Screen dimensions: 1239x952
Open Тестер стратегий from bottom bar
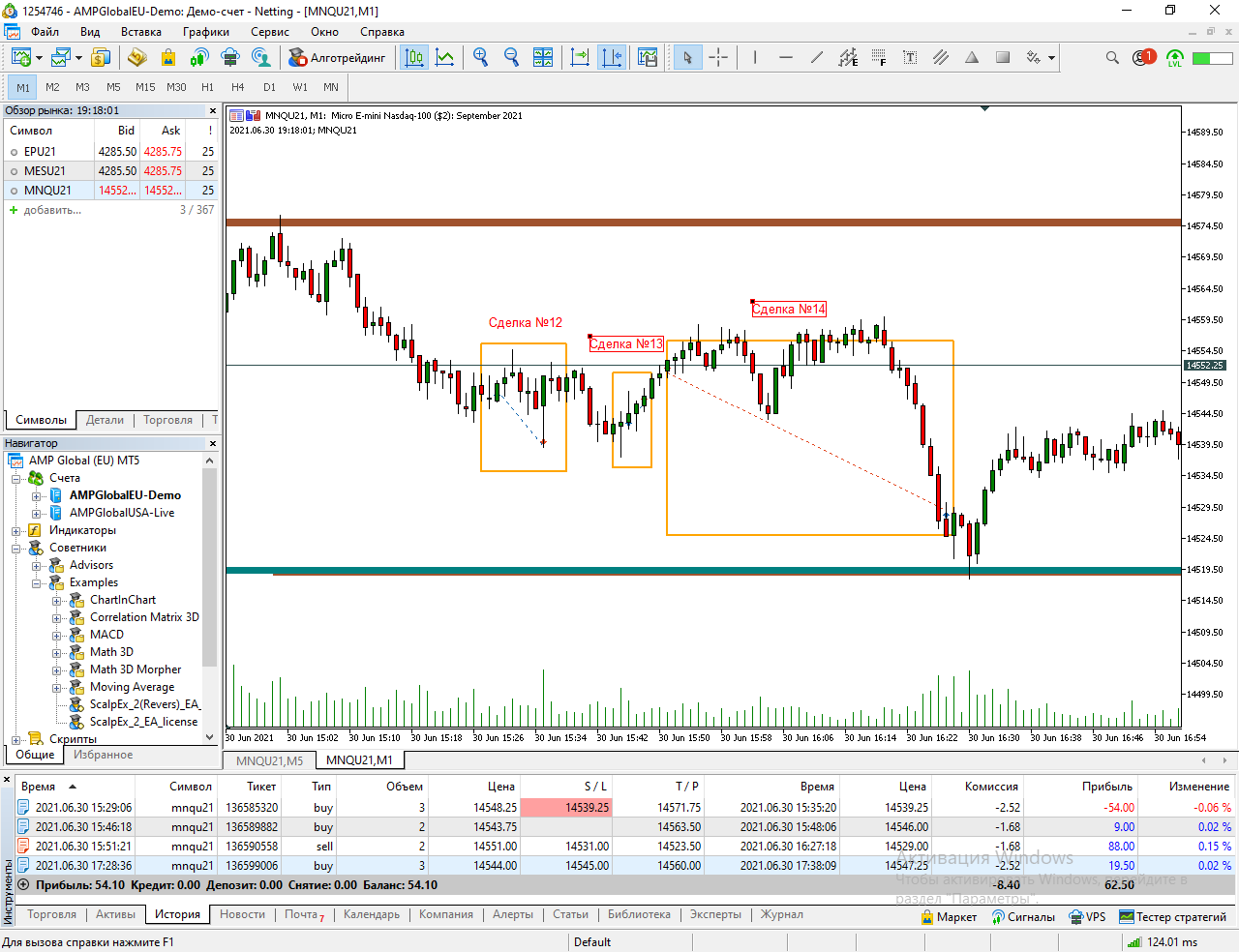click(1172, 917)
